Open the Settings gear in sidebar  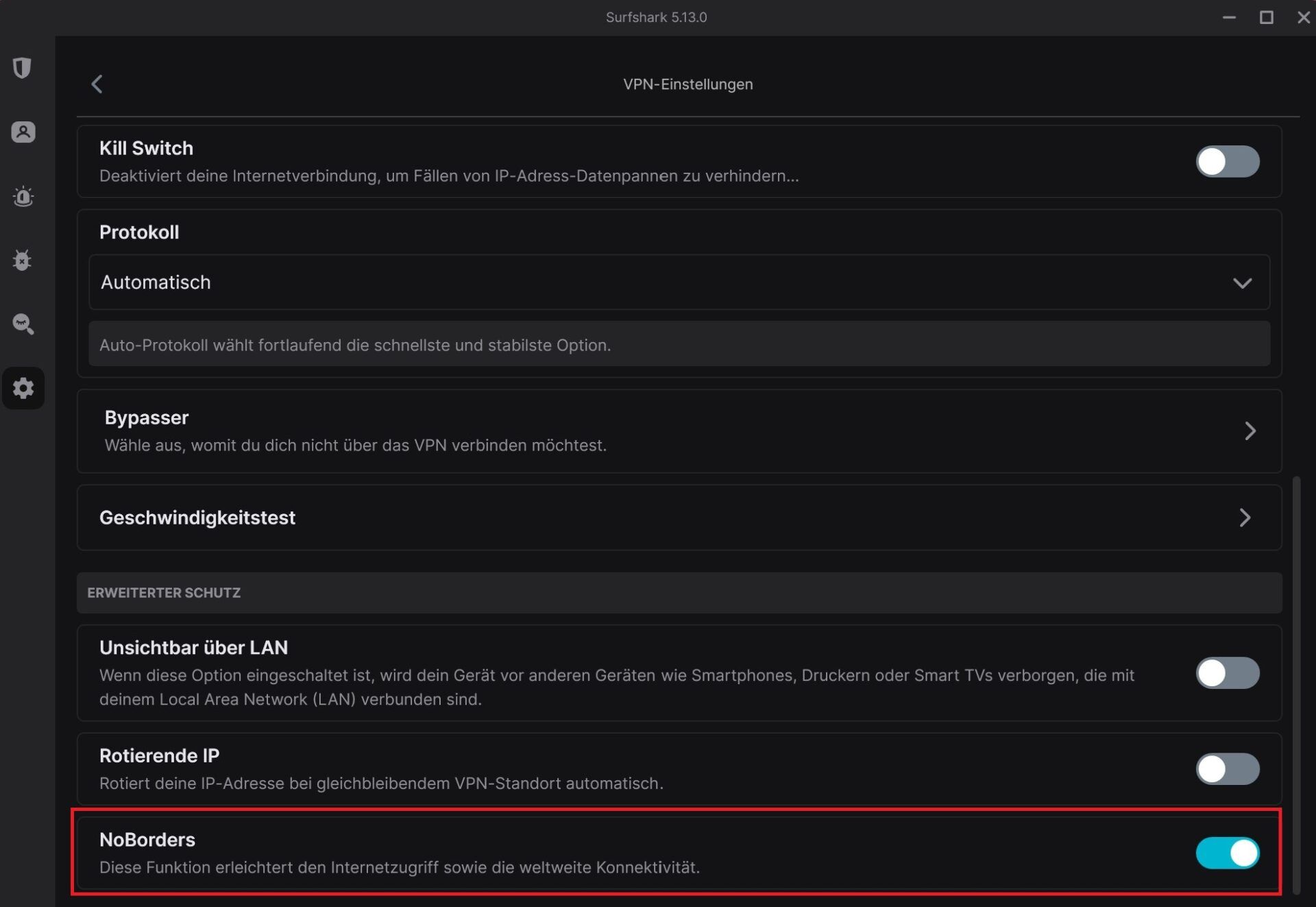coord(23,388)
